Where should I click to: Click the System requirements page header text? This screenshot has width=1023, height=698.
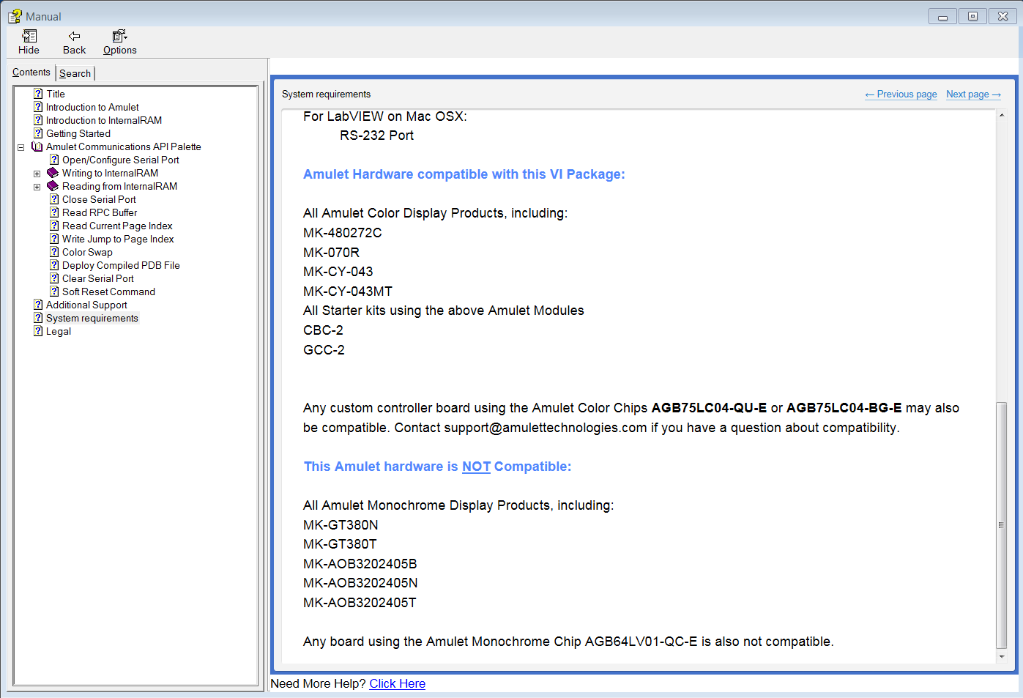(x=326, y=94)
